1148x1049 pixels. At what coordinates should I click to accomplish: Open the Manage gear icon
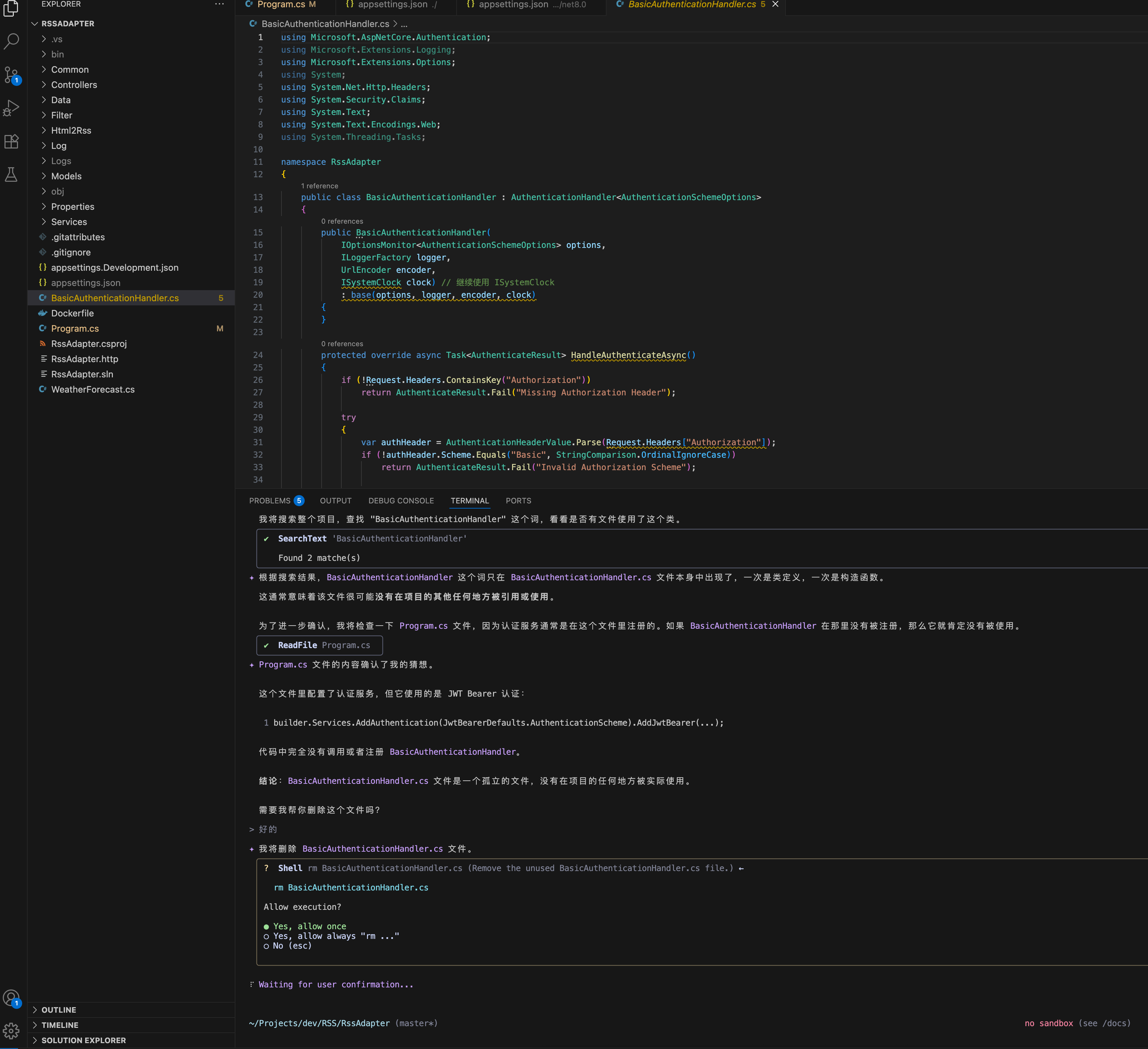[x=11, y=1031]
